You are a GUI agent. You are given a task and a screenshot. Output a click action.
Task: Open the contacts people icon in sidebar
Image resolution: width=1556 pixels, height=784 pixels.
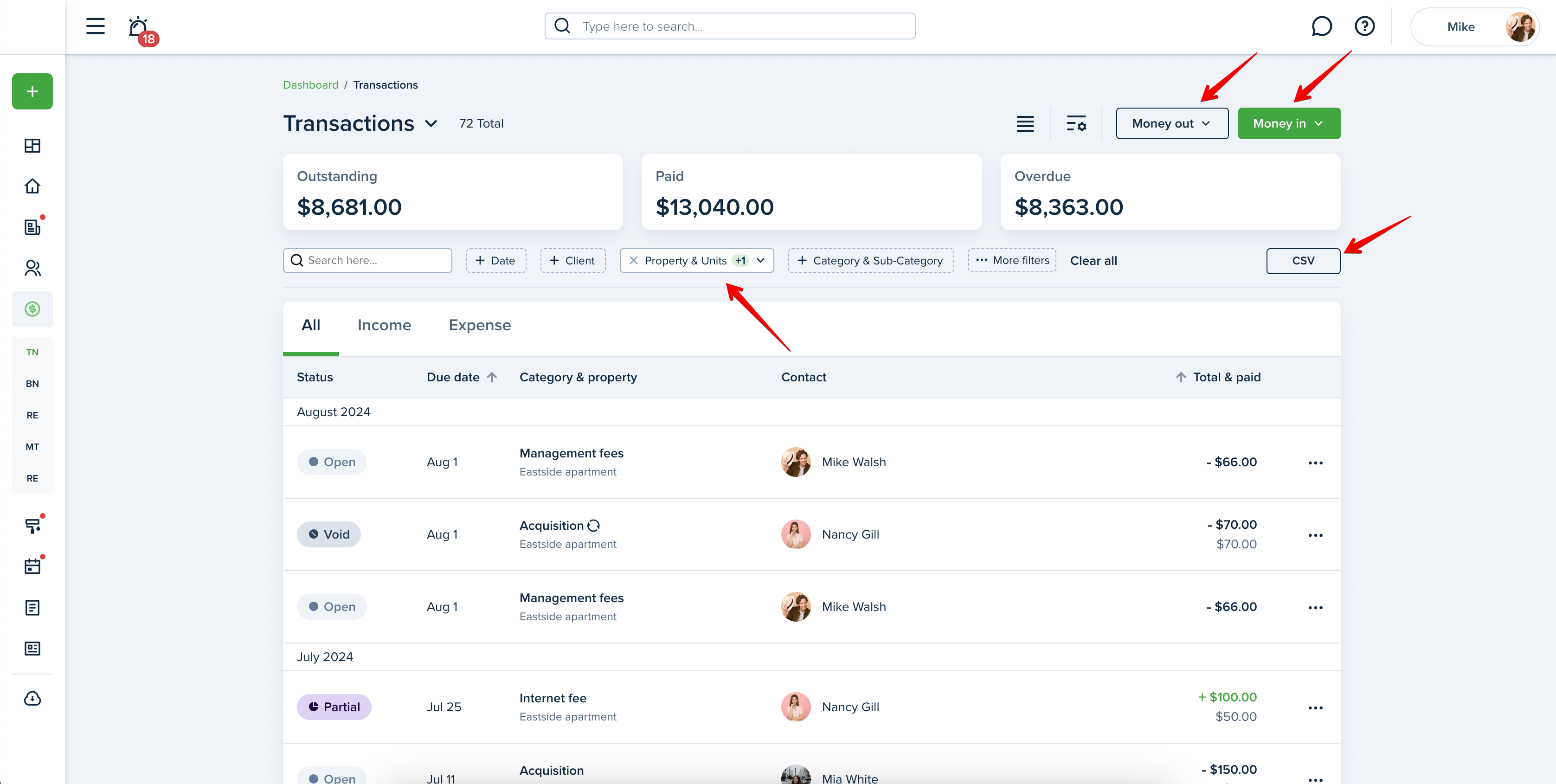click(32, 268)
